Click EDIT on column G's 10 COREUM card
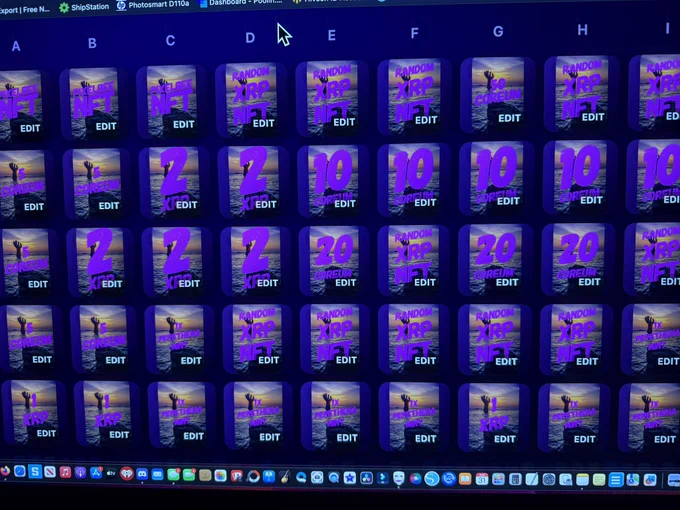The height and width of the screenshot is (510, 680). coord(508,201)
